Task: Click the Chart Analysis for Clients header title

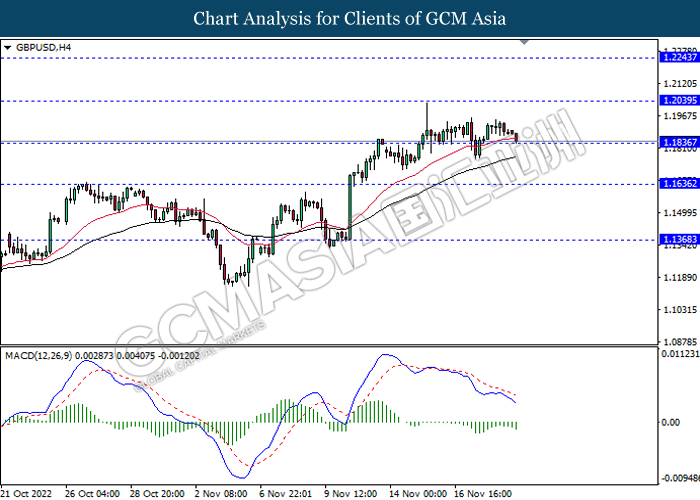Action: [x=350, y=19]
